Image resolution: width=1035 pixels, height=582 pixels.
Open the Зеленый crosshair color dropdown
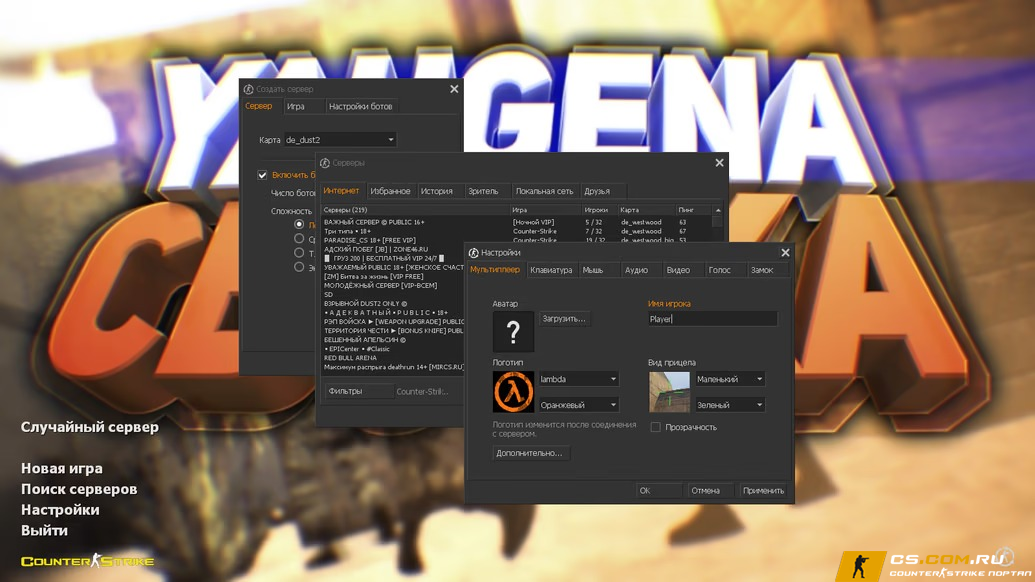click(729, 404)
